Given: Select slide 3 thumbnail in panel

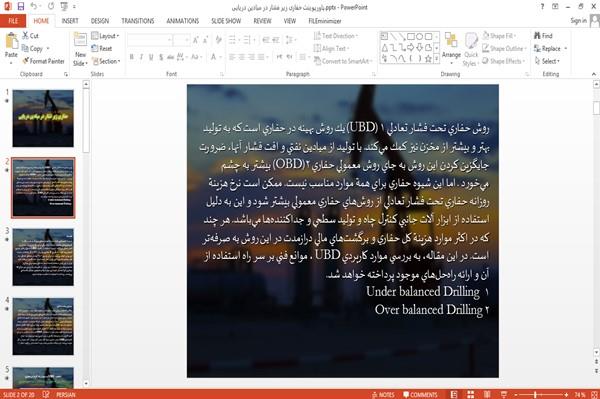Looking at the screenshot, I should click(43, 257).
